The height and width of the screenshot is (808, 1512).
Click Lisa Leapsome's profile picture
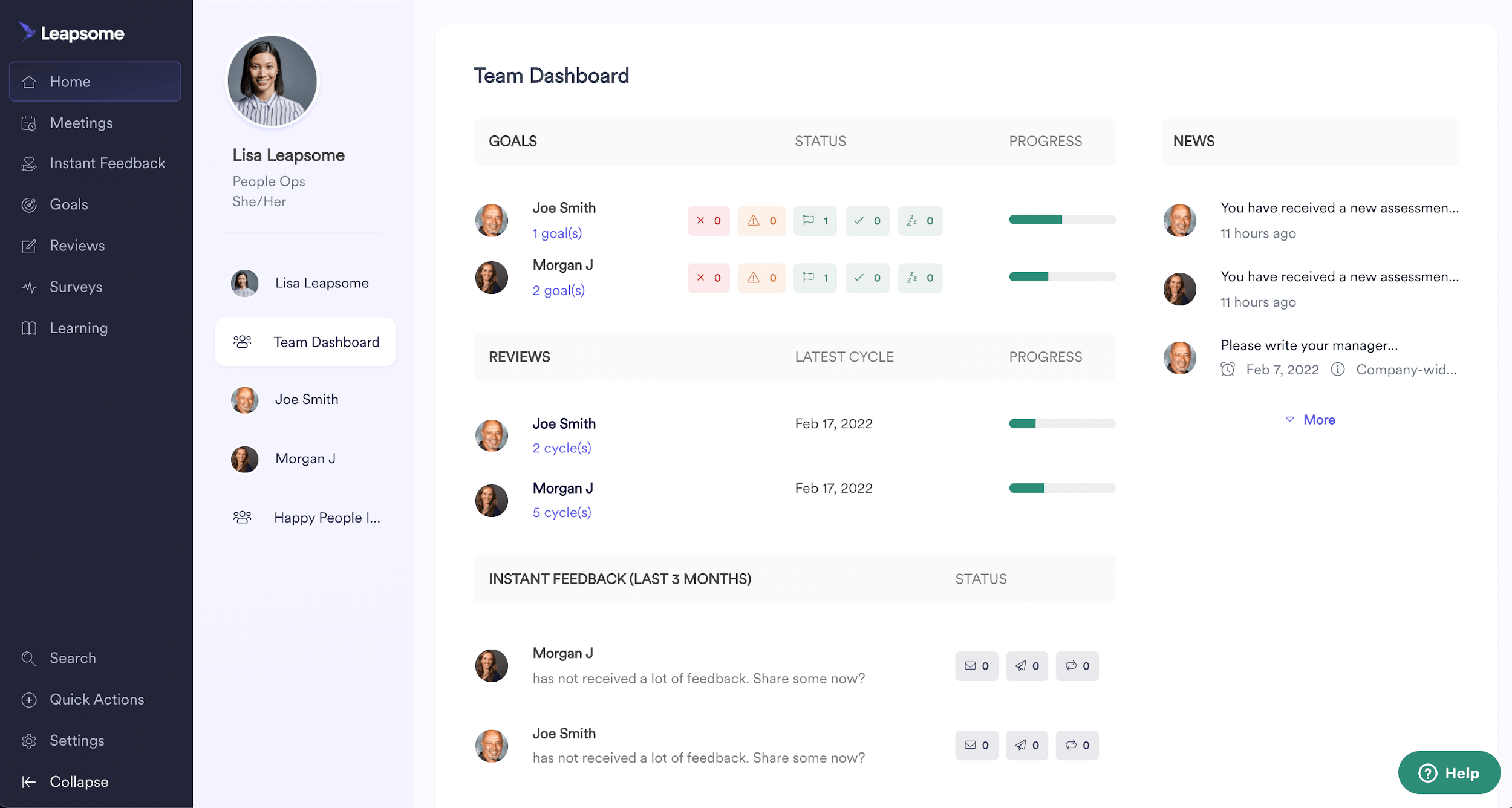[x=272, y=80]
